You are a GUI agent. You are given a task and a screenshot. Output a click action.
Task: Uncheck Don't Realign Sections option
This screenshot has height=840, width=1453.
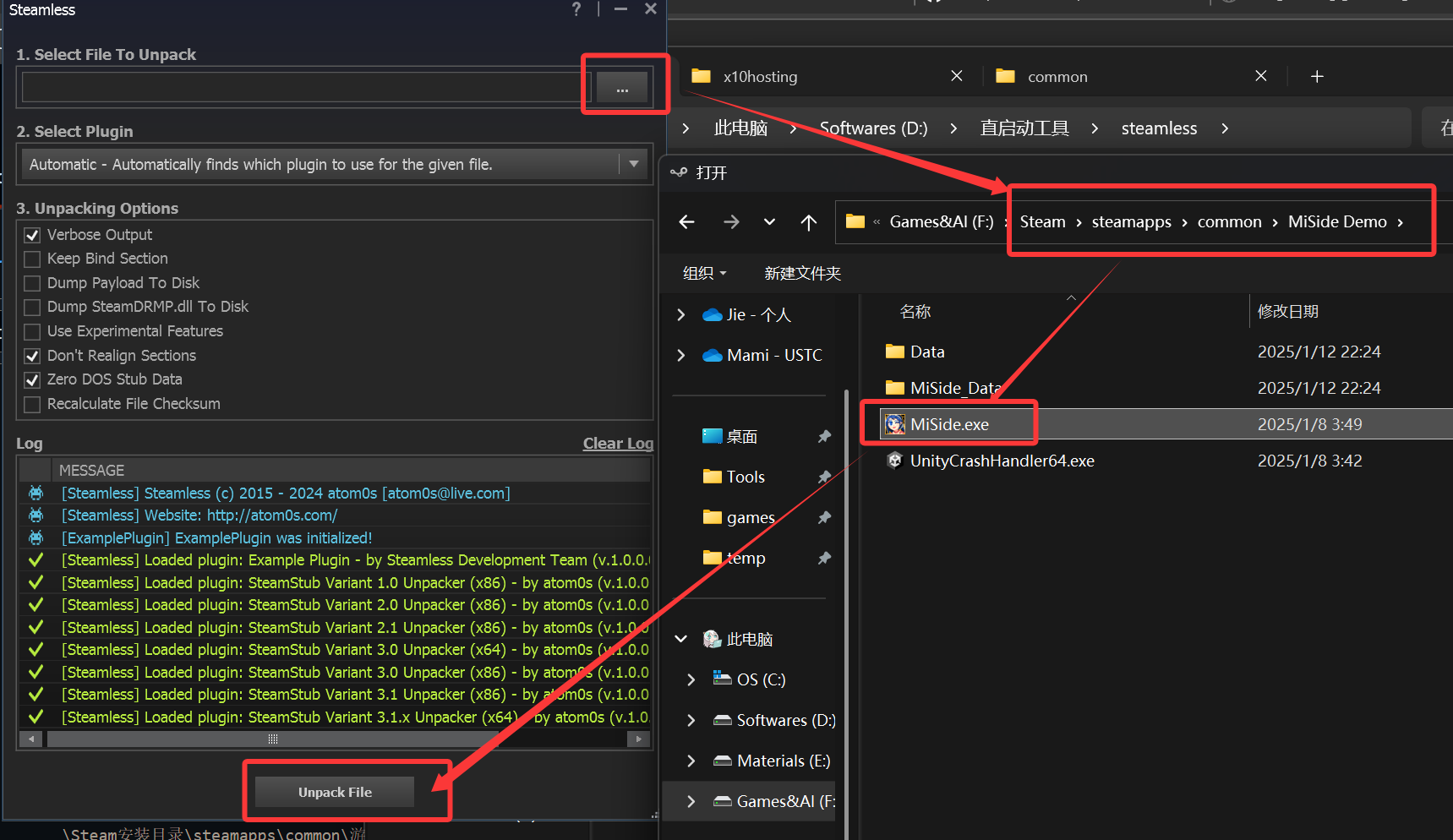(x=32, y=356)
